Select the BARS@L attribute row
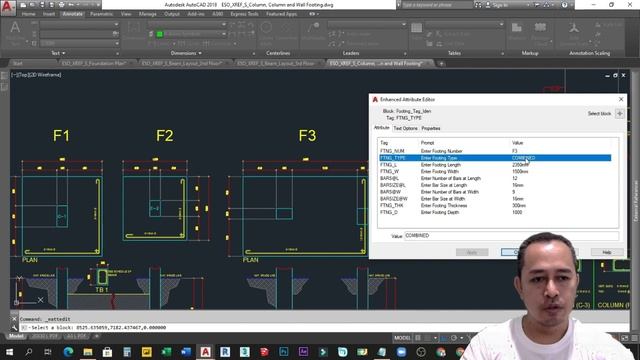640x360 pixels. pyautogui.click(x=495, y=178)
